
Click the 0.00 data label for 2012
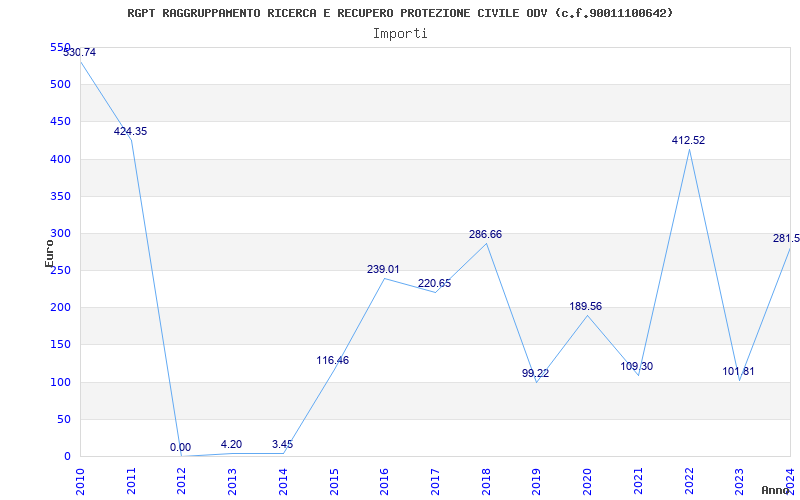[180, 447]
